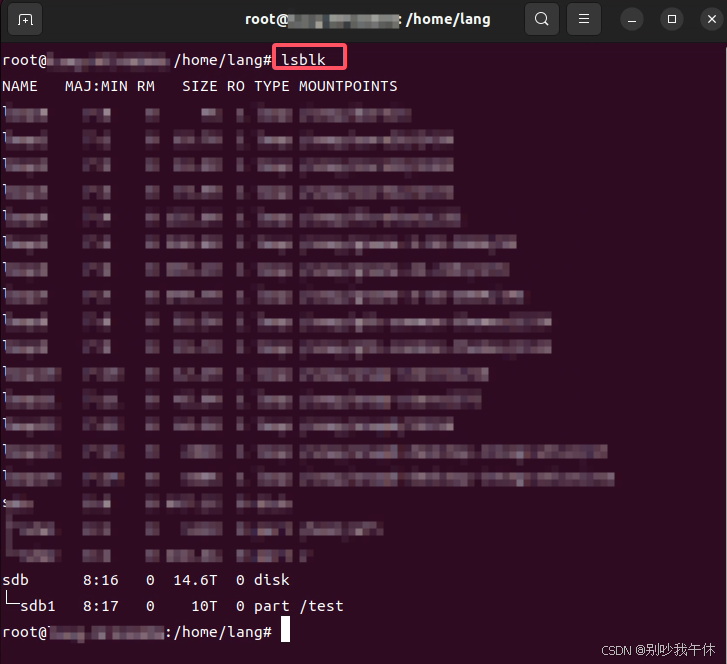The width and height of the screenshot is (727, 664).
Task: Click the /test mountpoint
Action: click(x=321, y=606)
